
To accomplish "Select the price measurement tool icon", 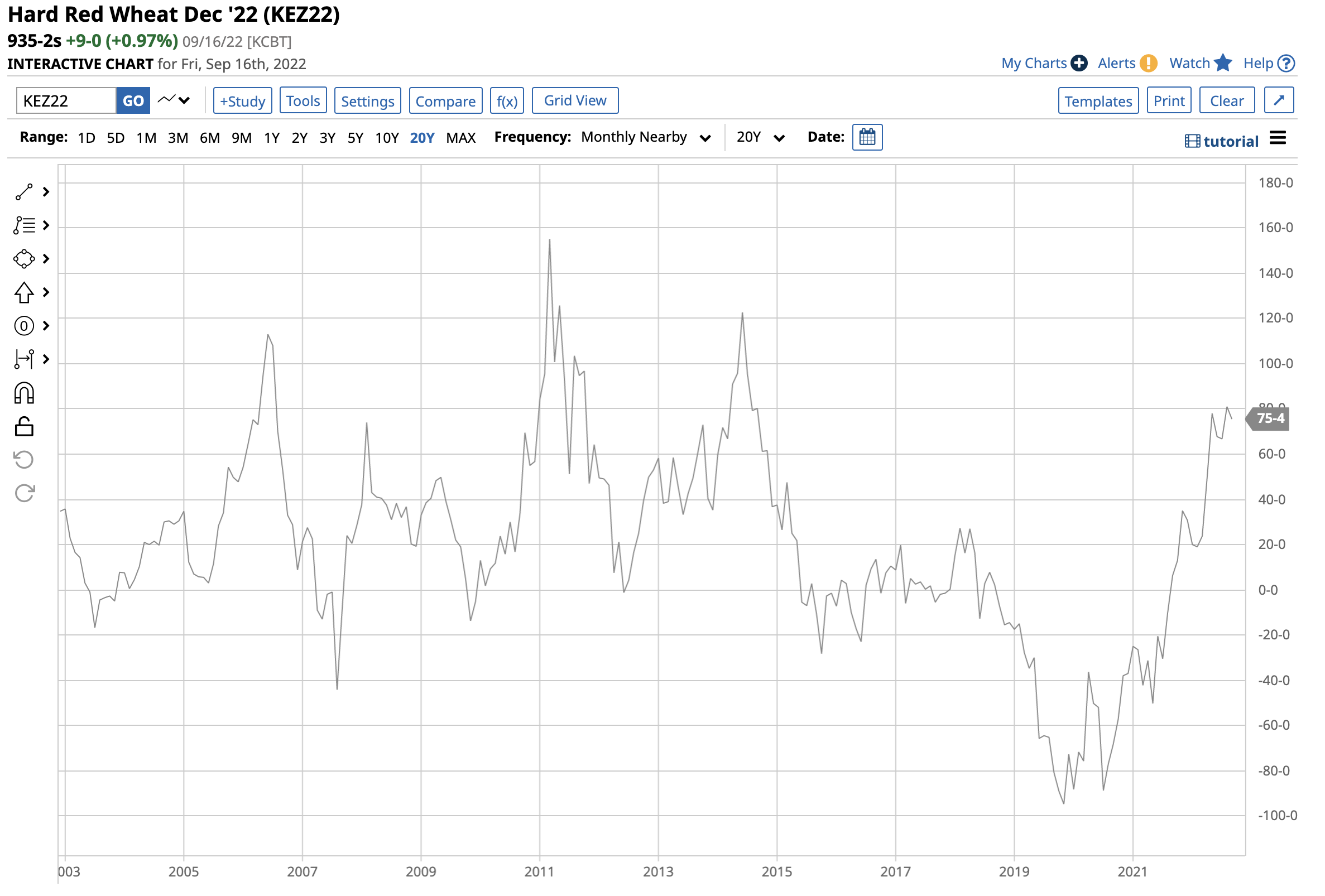I will (24, 360).
